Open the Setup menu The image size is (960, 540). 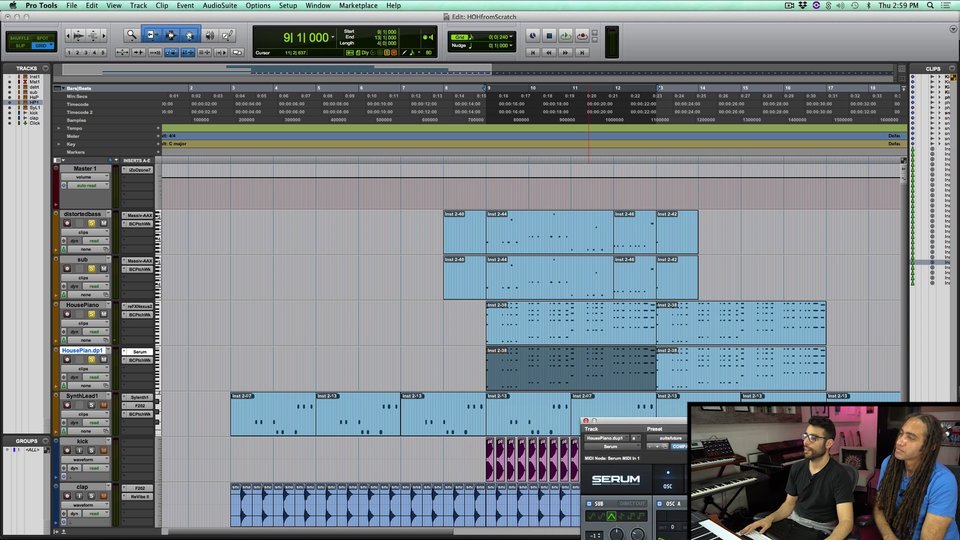tap(288, 6)
